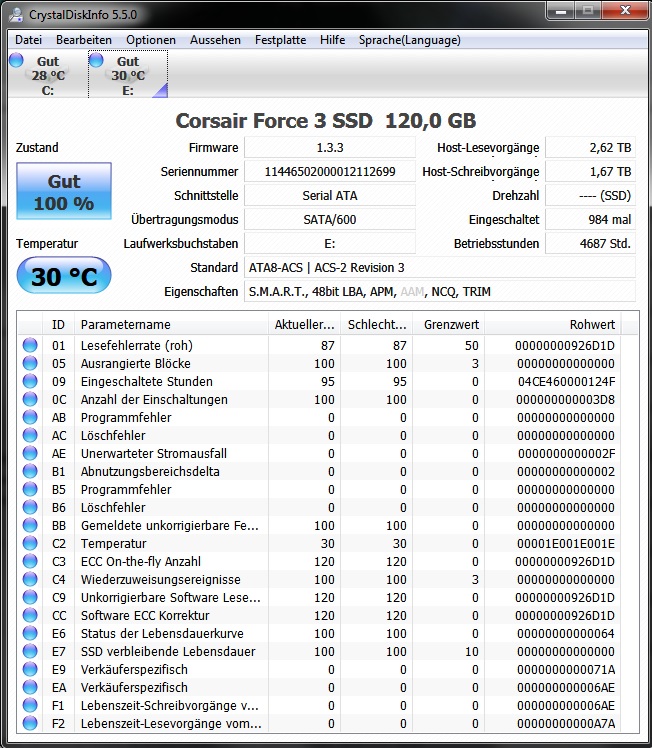This screenshot has width=652, height=748.
Task: Click the status orb in row C9
Action: pos(30,597)
